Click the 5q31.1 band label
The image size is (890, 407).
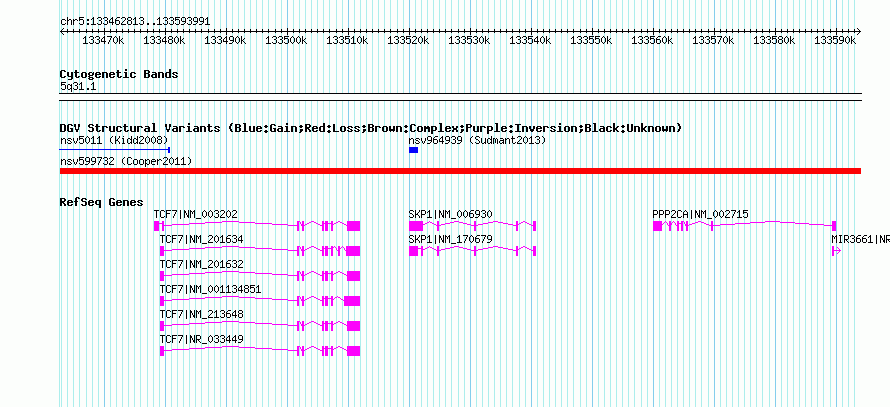point(78,86)
